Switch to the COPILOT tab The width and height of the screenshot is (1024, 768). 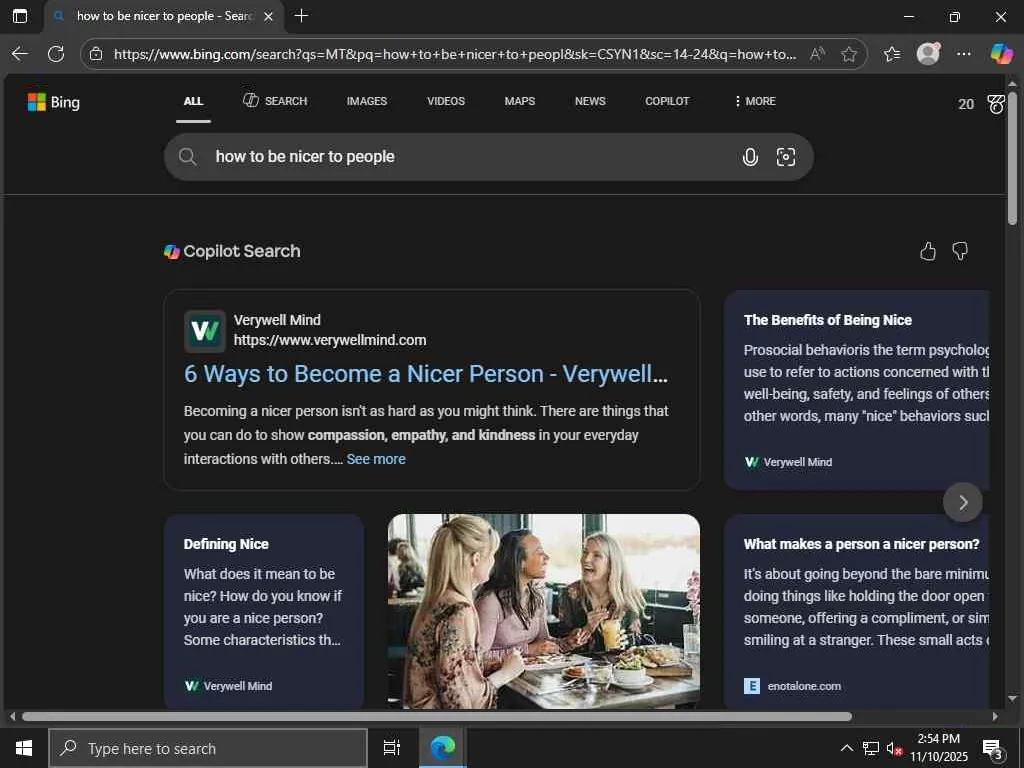667,101
